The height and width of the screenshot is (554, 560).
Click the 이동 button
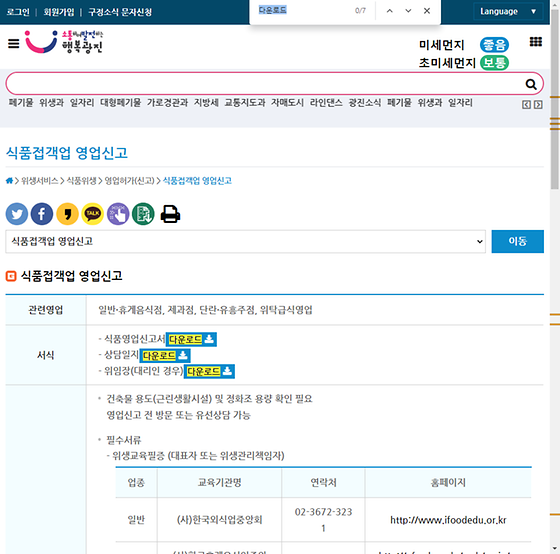coord(518,241)
